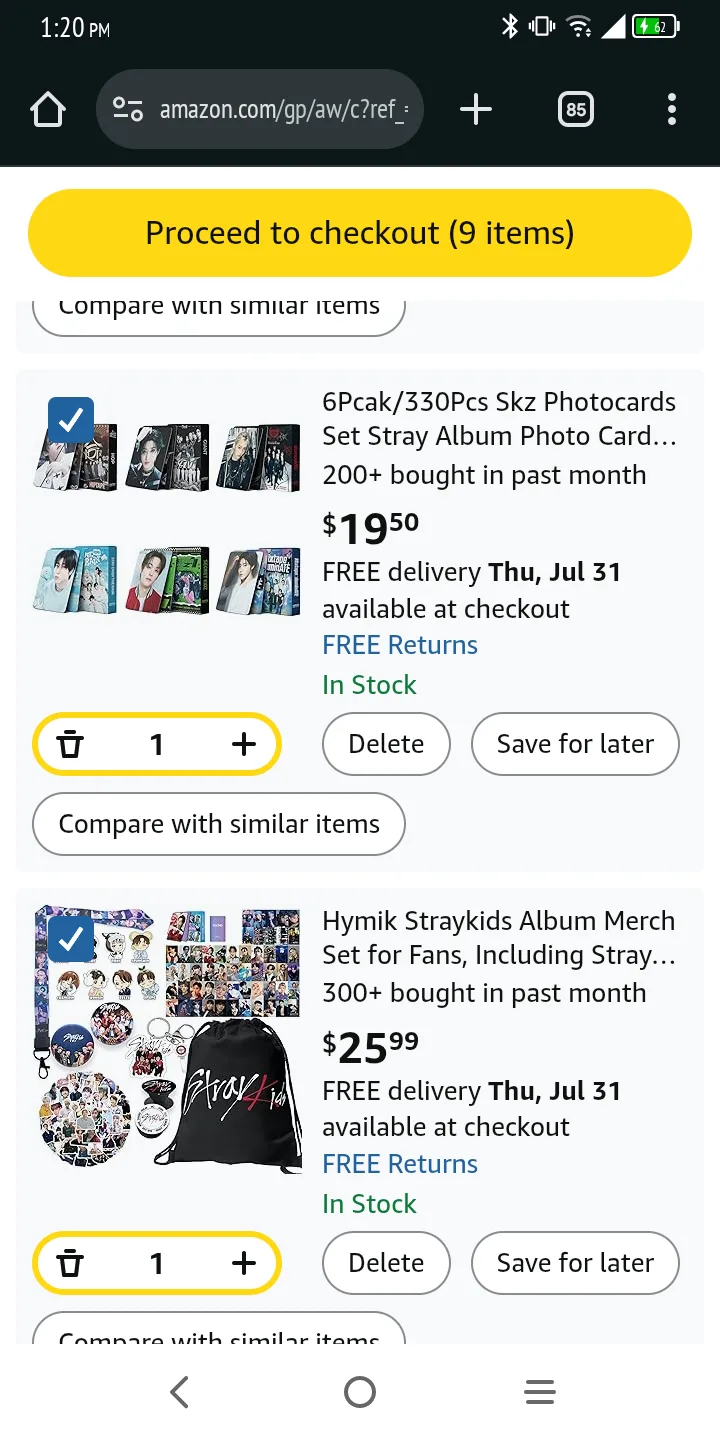Uncheck the Hymik Straykids merch checkbox
Image resolution: width=720 pixels, height=1440 pixels.
[x=71, y=940]
